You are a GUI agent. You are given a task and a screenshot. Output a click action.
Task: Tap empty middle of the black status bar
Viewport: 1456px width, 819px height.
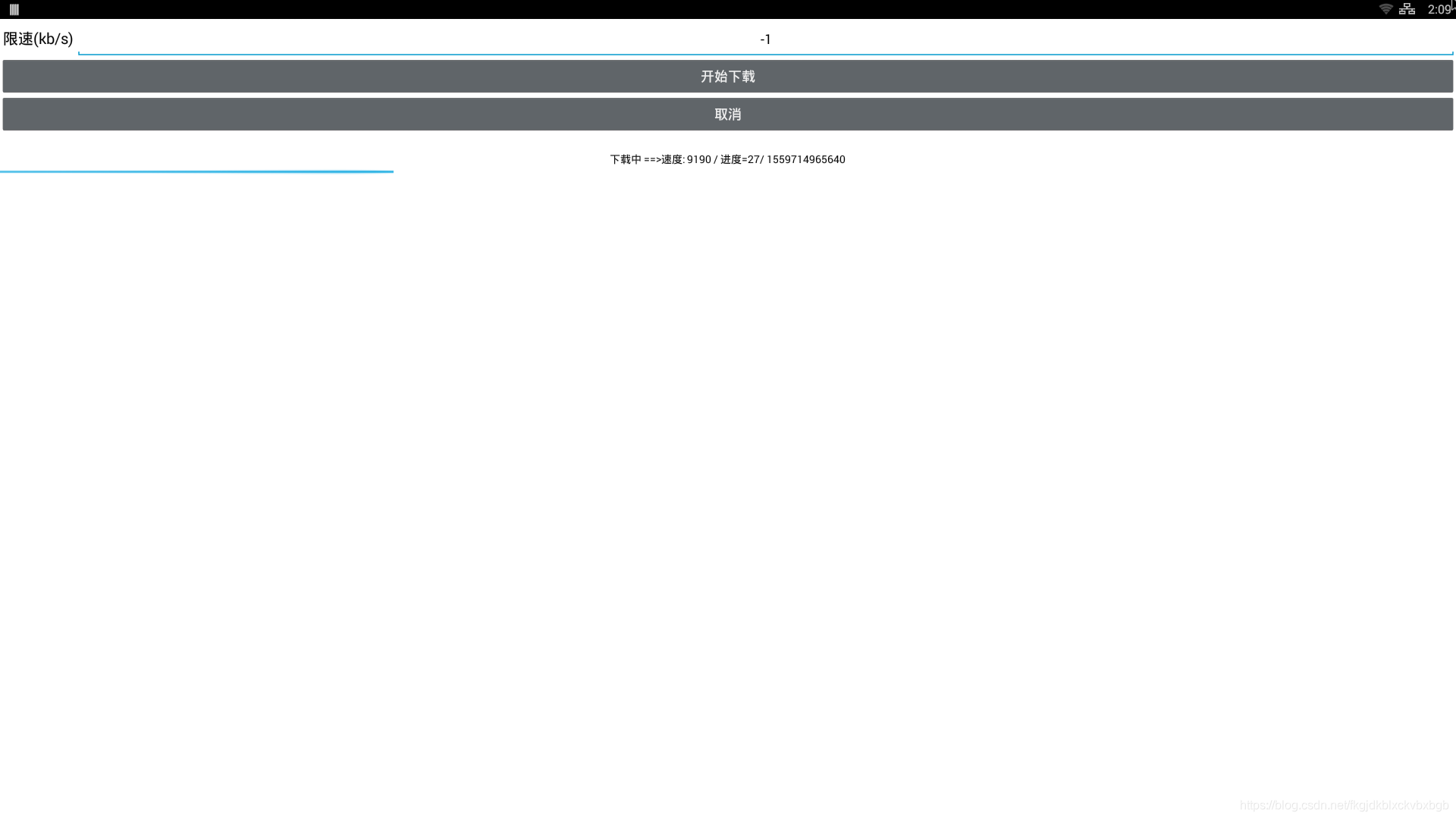(728, 9)
